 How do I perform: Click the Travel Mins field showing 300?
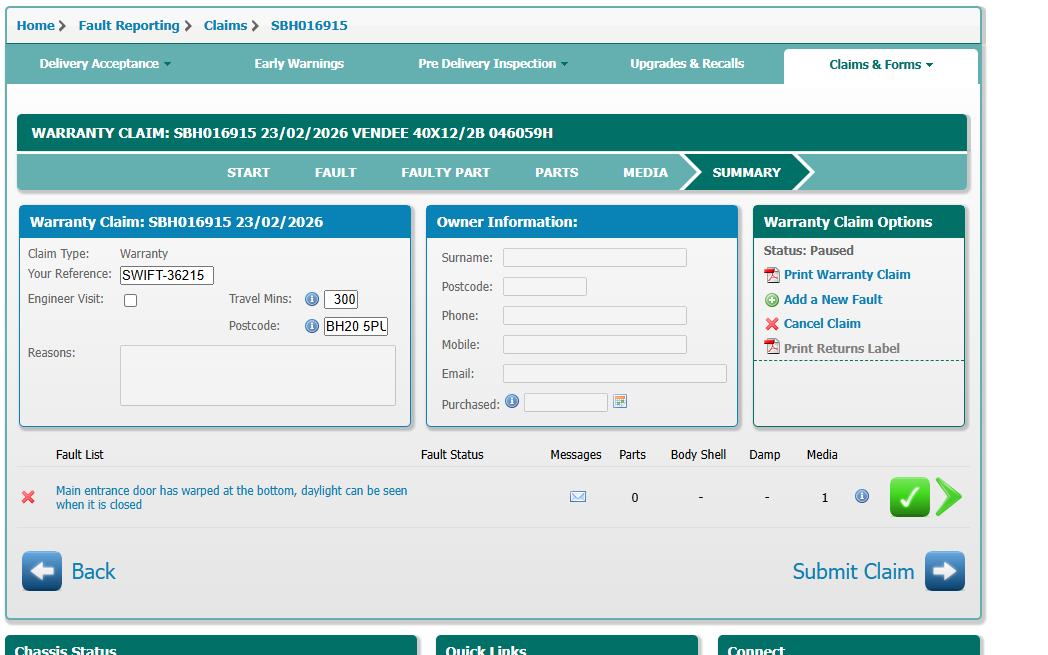(341, 299)
